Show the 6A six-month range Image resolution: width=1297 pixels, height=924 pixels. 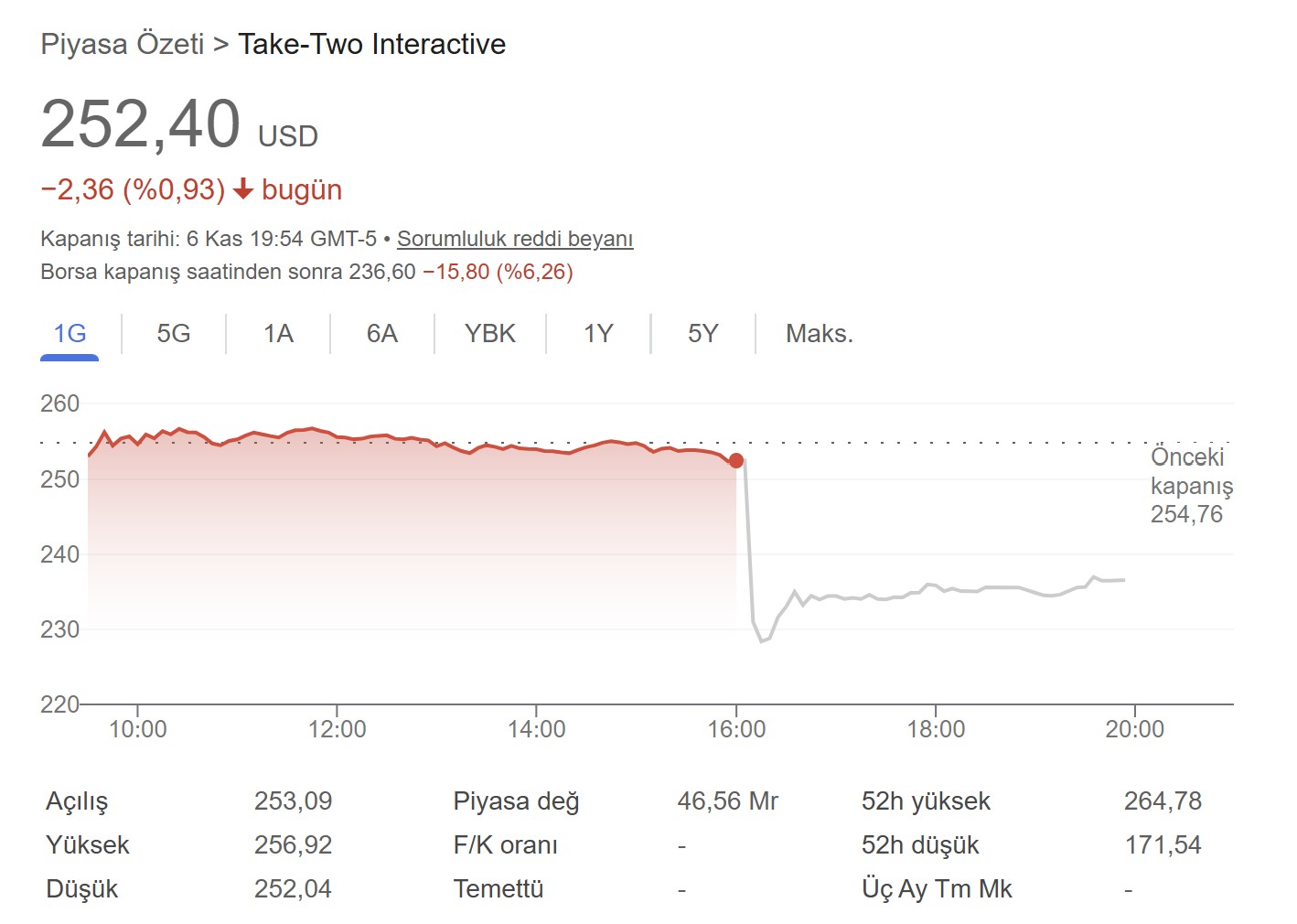click(382, 334)
